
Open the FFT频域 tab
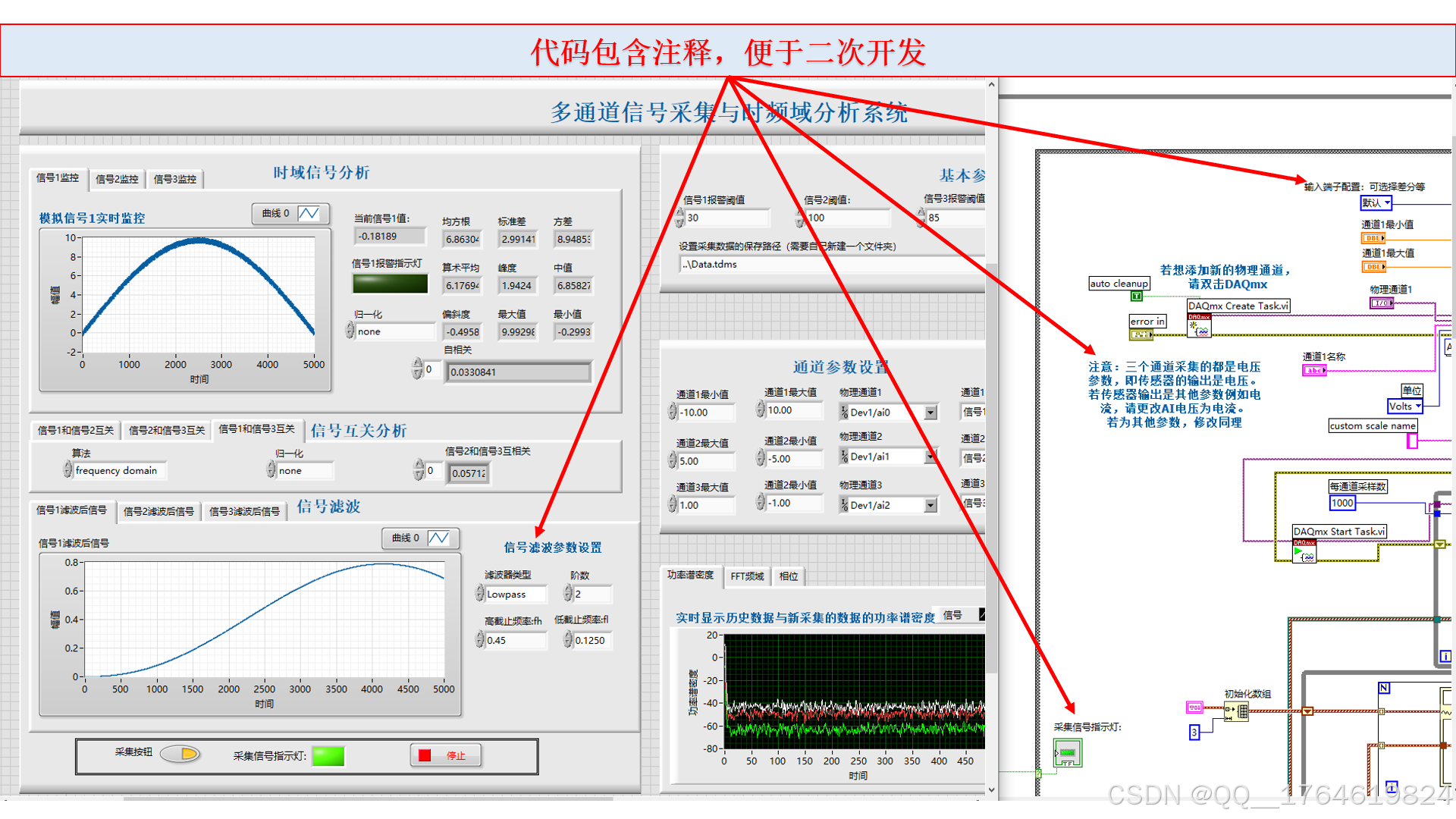coord(747,576)
